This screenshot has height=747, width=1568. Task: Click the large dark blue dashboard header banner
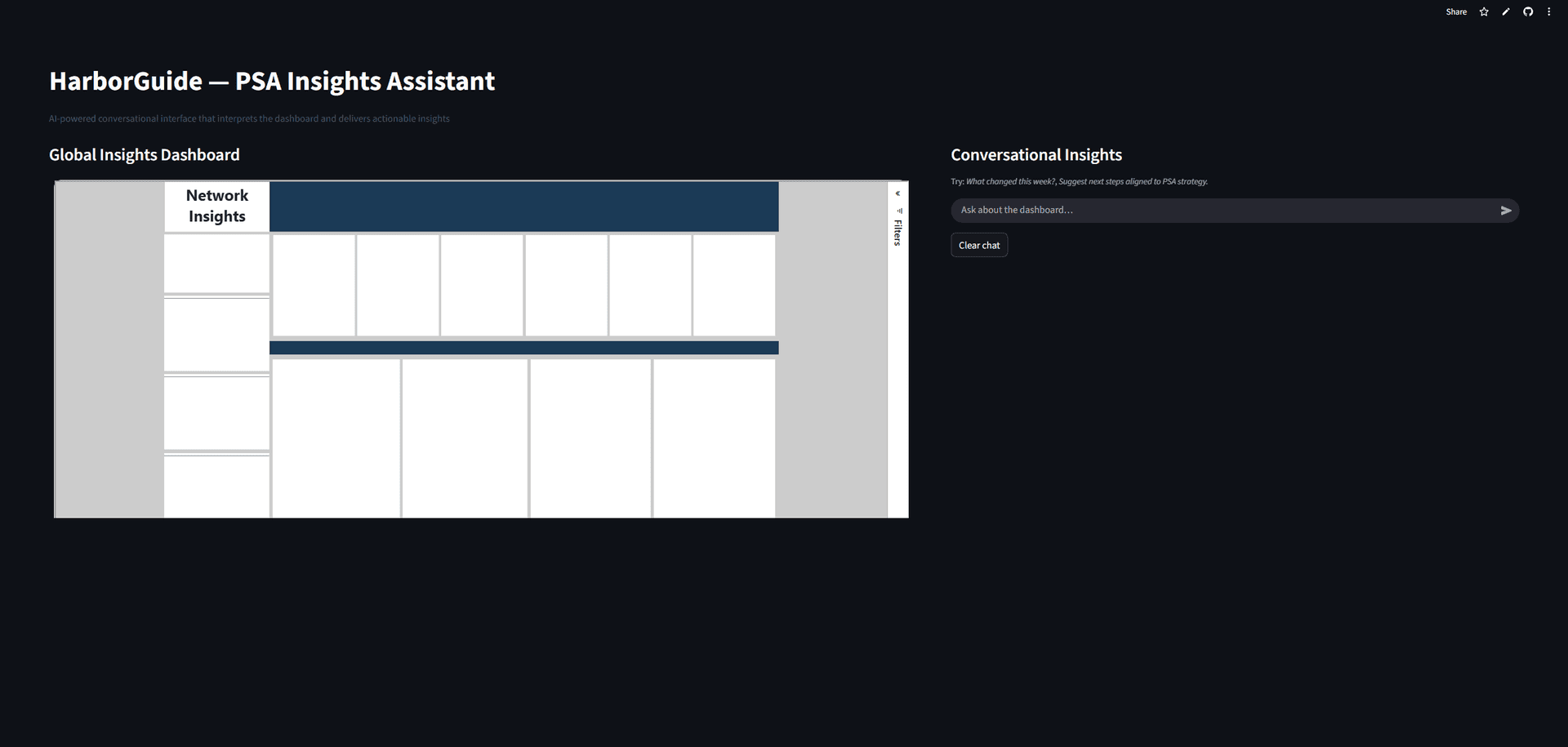coord(523,207)
